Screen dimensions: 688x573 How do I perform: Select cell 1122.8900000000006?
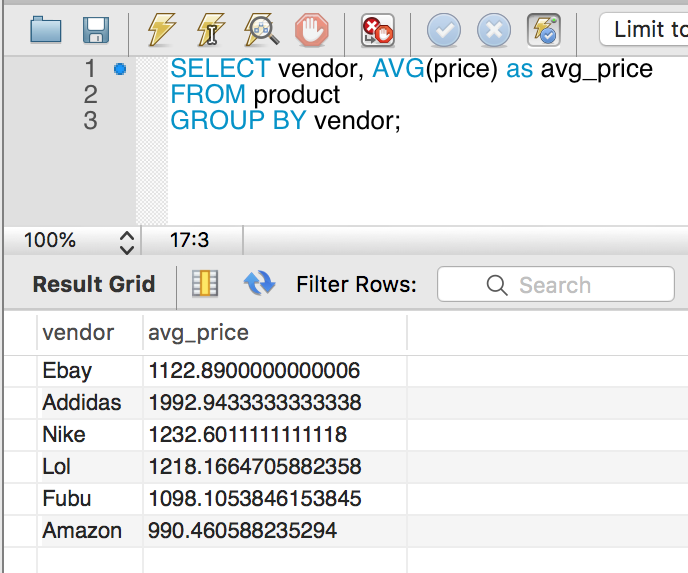(x=275, y=371)
